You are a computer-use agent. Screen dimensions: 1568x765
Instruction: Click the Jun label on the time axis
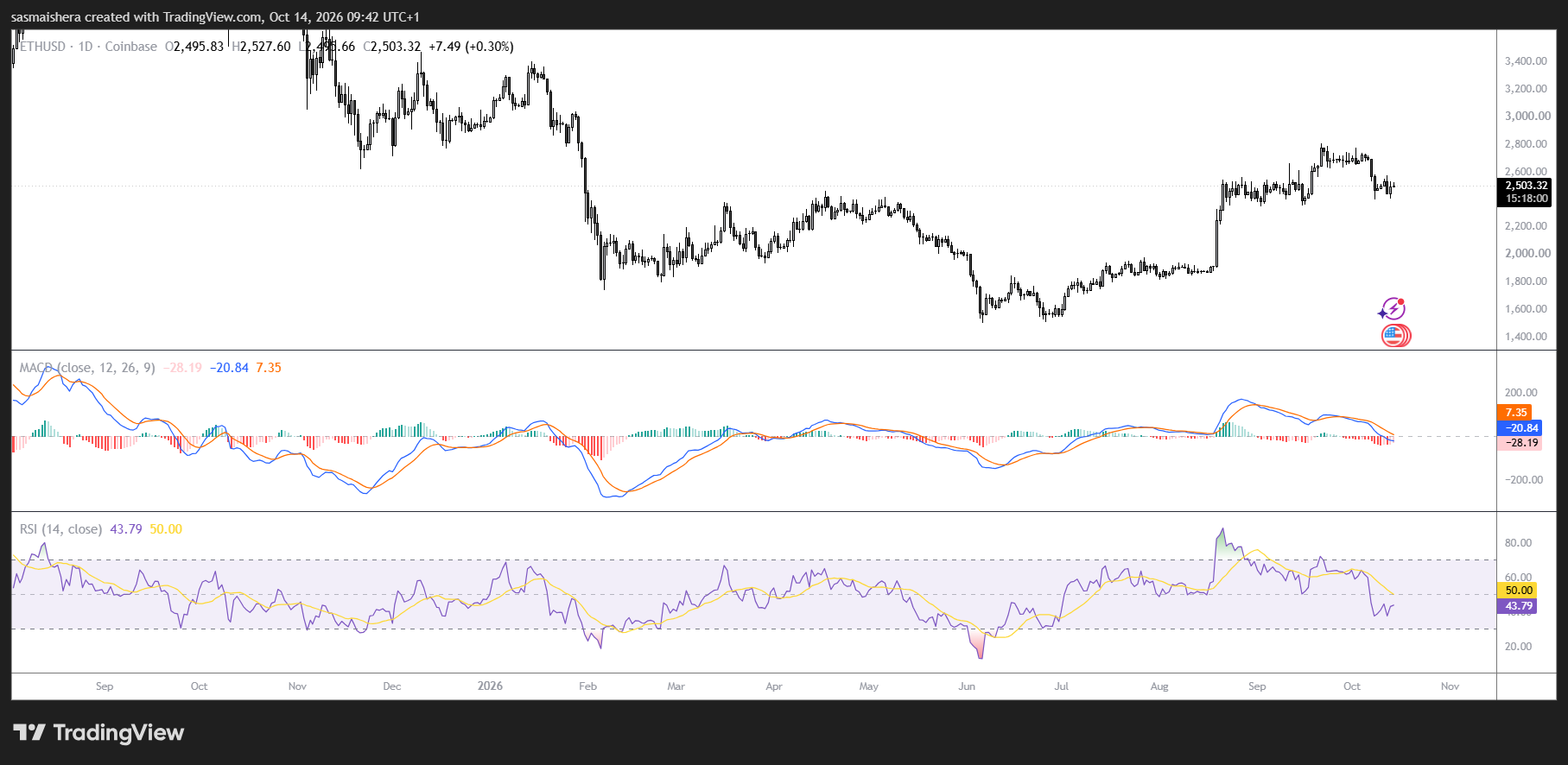[967, 686]
